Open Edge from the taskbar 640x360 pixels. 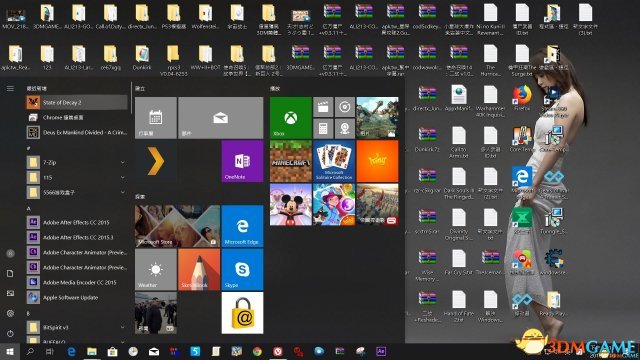pyautogui.click(x=71, y=351)
